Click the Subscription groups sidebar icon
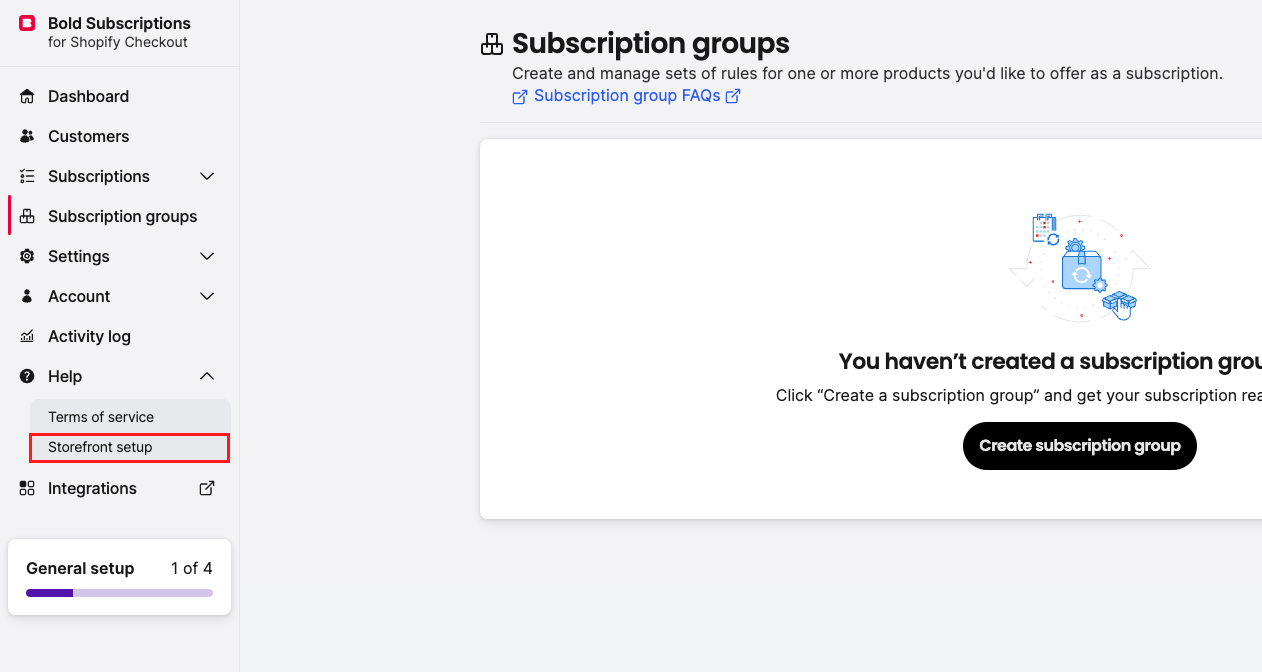 [x=26, y=216]
